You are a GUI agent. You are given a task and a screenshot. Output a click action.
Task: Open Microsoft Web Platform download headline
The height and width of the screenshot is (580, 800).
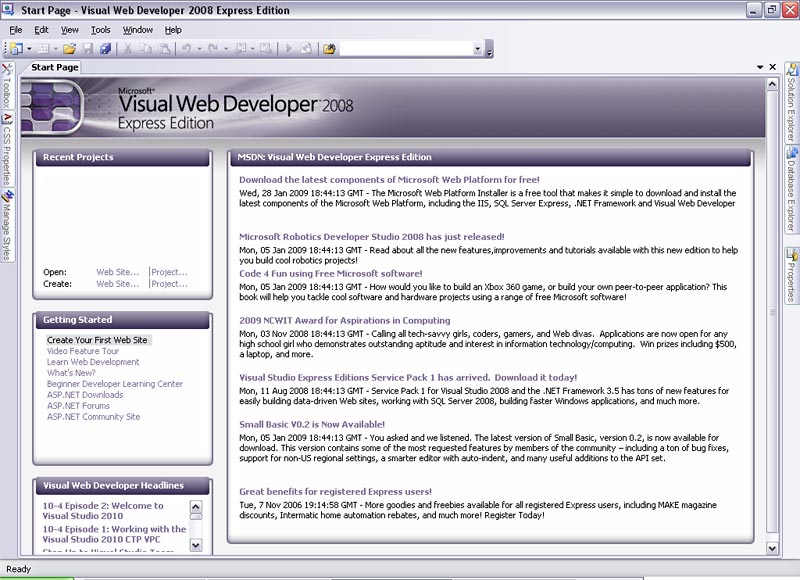click(389, 180)
